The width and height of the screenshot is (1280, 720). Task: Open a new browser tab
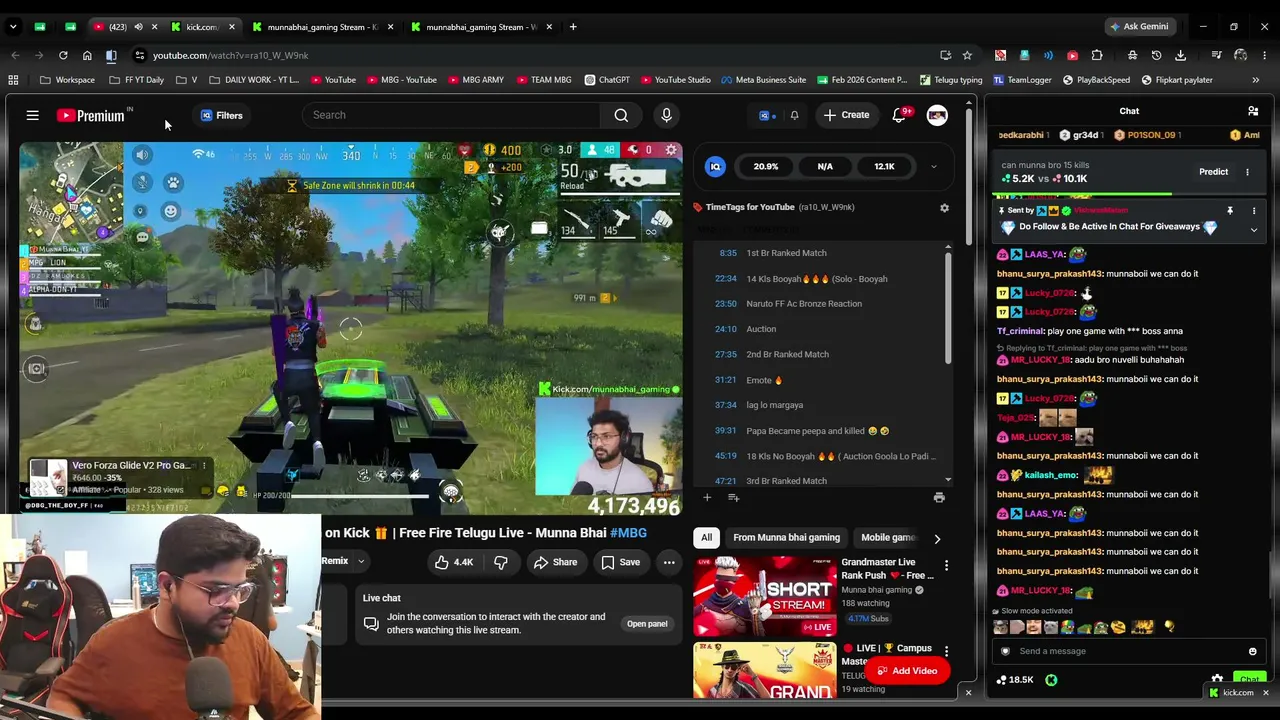coord(573,27)
